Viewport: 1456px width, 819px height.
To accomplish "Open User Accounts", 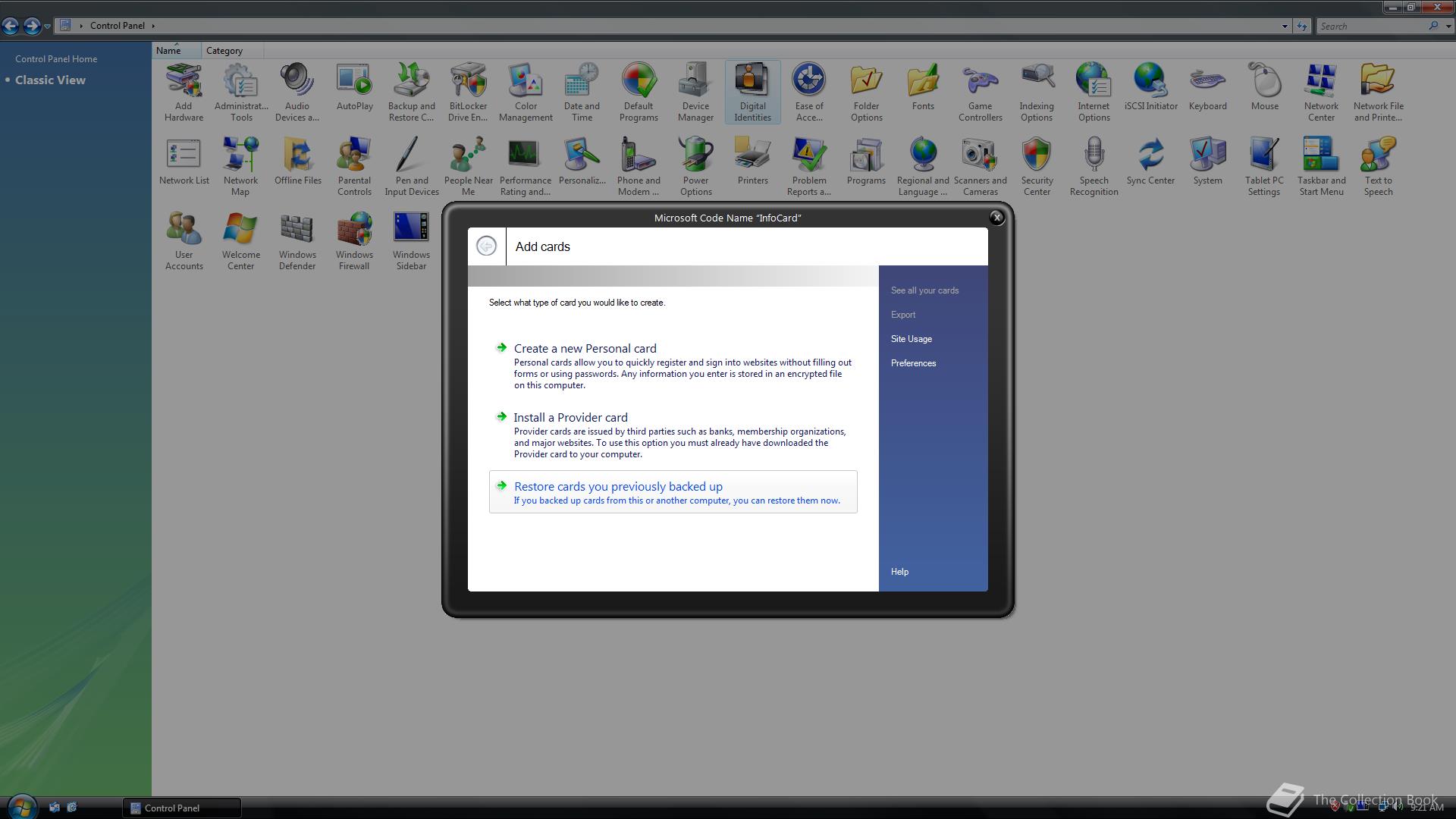I will [x=184, y=240].
